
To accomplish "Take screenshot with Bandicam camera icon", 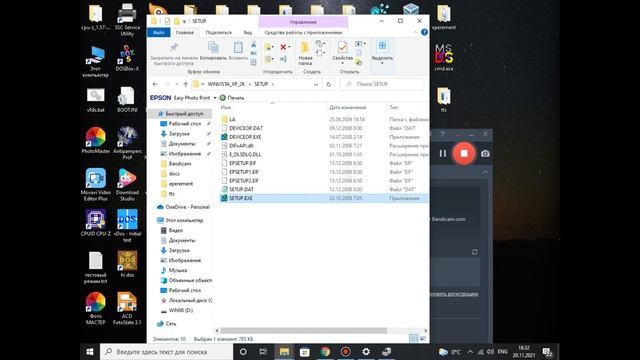I will point(485,154).
